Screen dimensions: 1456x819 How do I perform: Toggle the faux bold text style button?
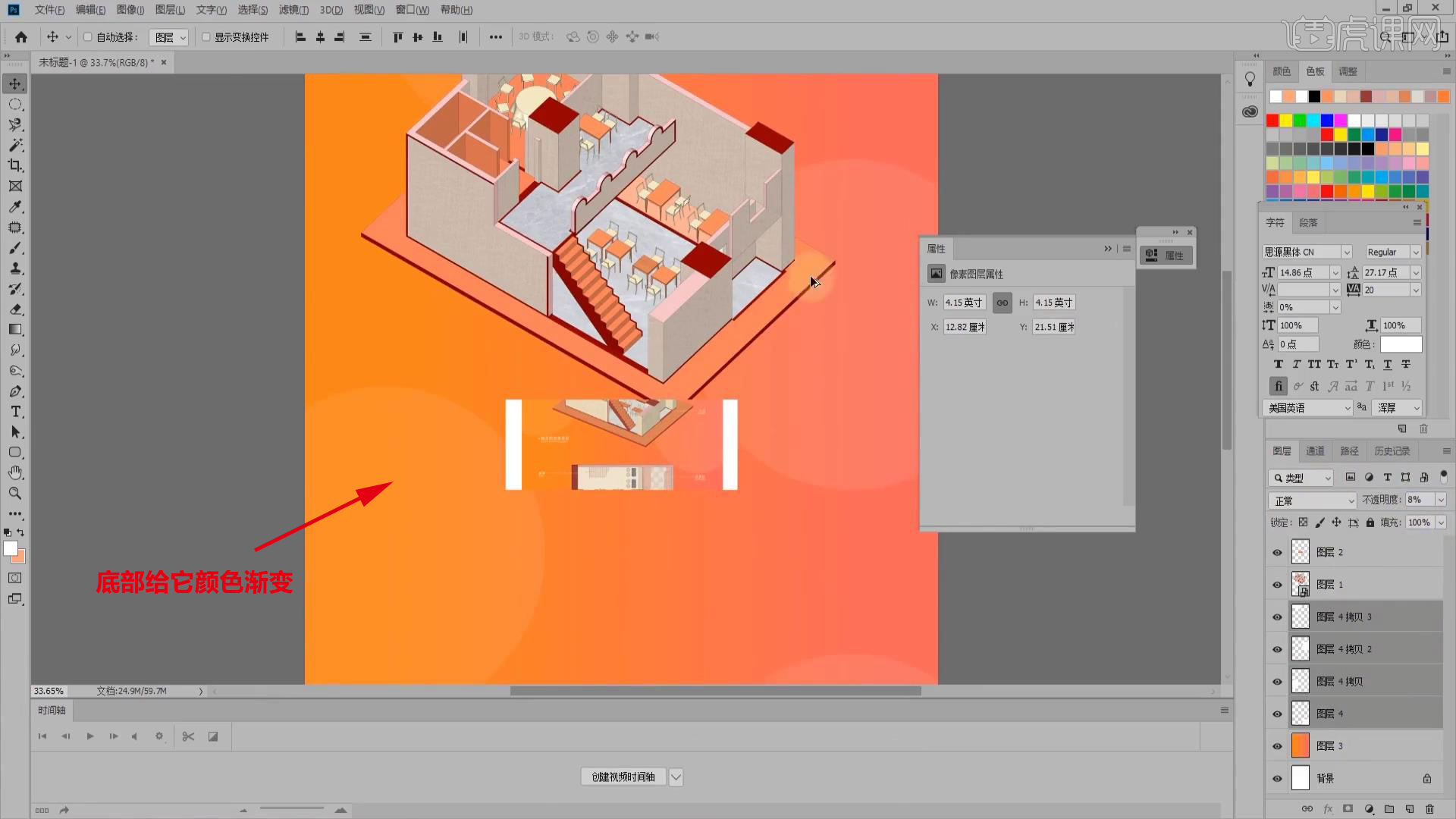[1279, 365]
